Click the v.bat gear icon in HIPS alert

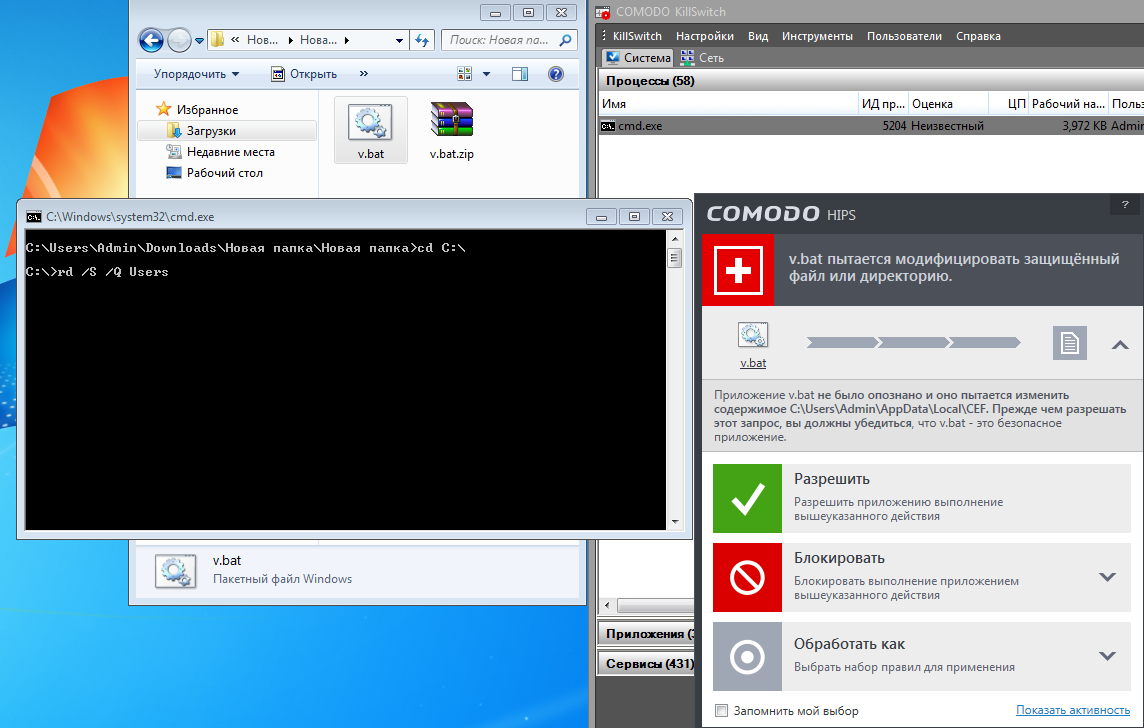(x=753, y=336)
